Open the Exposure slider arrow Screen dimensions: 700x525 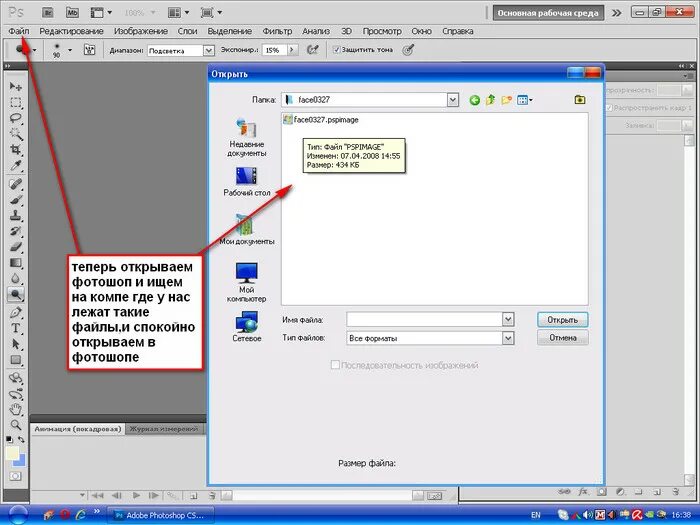click(292, 50)
